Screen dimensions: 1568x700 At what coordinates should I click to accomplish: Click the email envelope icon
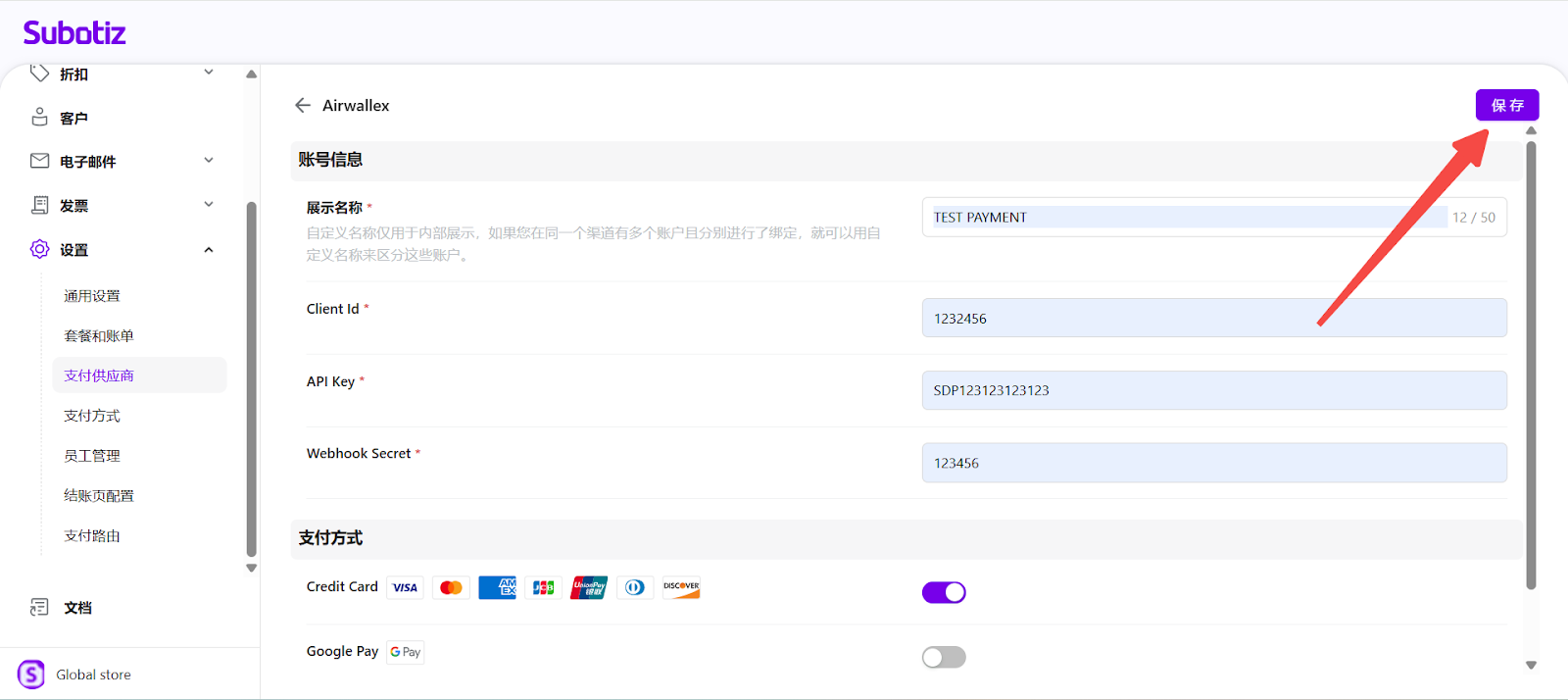39,161
